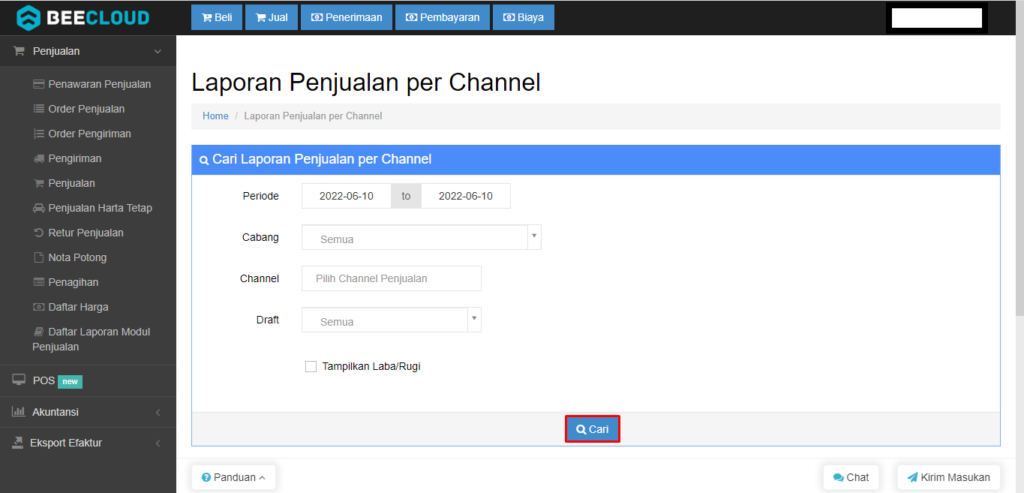
Task: Open the Cabang dropdown
Action: 421,238
